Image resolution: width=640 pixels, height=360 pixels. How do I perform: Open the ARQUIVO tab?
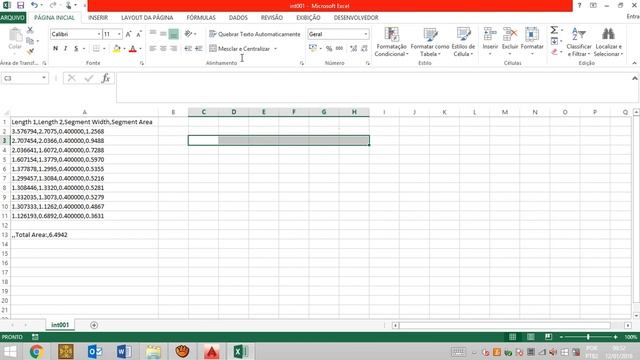13,18
